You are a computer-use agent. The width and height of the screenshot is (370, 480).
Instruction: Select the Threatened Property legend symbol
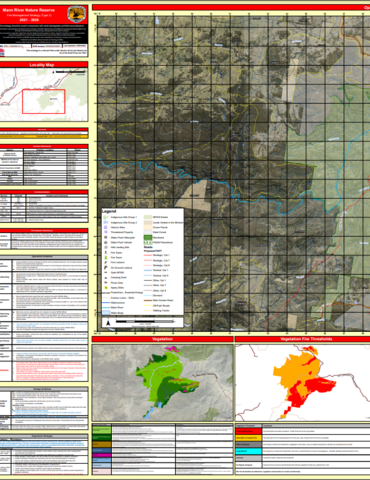pyautogui.click(x=106, y=232)
